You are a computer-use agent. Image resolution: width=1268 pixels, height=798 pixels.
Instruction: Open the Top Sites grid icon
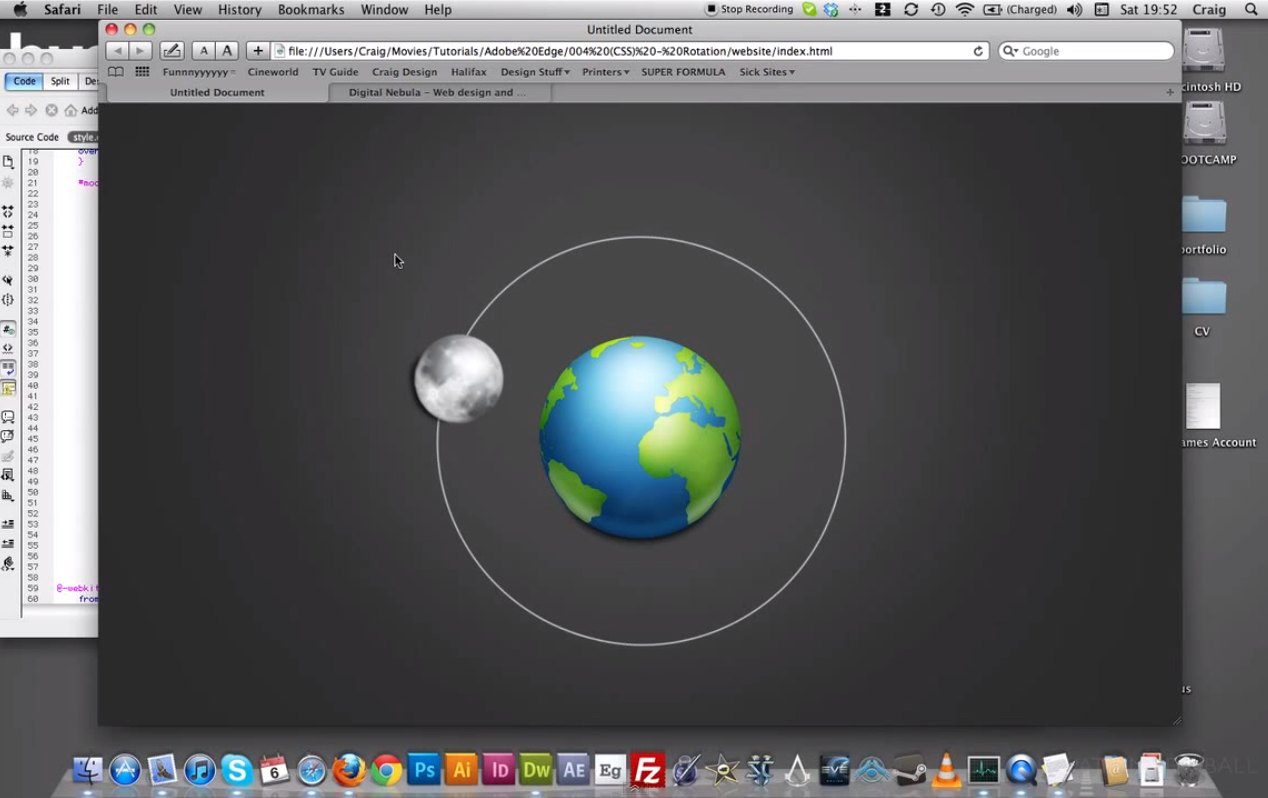point(142,72)
